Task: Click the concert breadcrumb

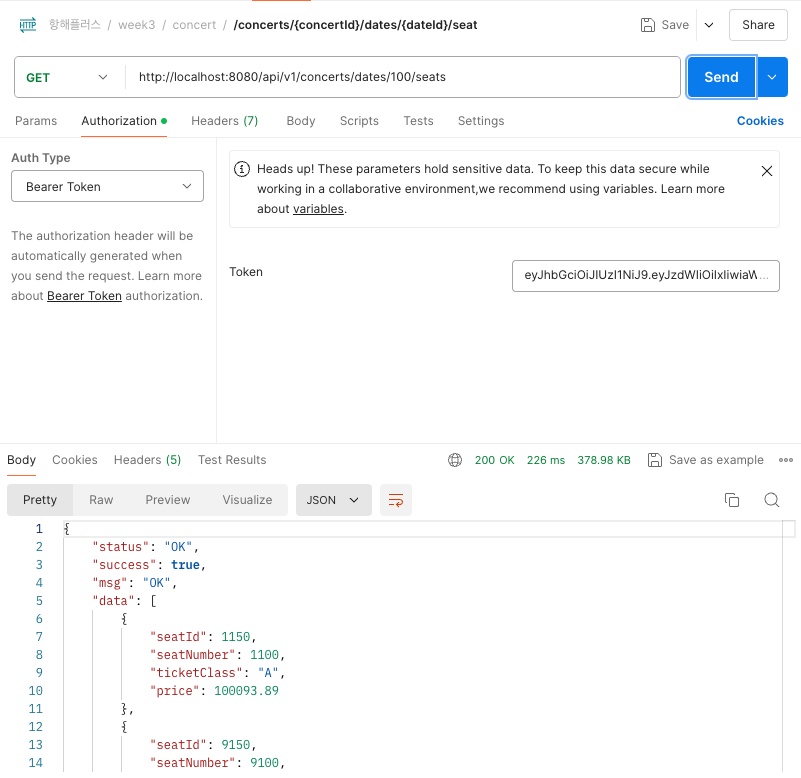Action: (194, 25)
